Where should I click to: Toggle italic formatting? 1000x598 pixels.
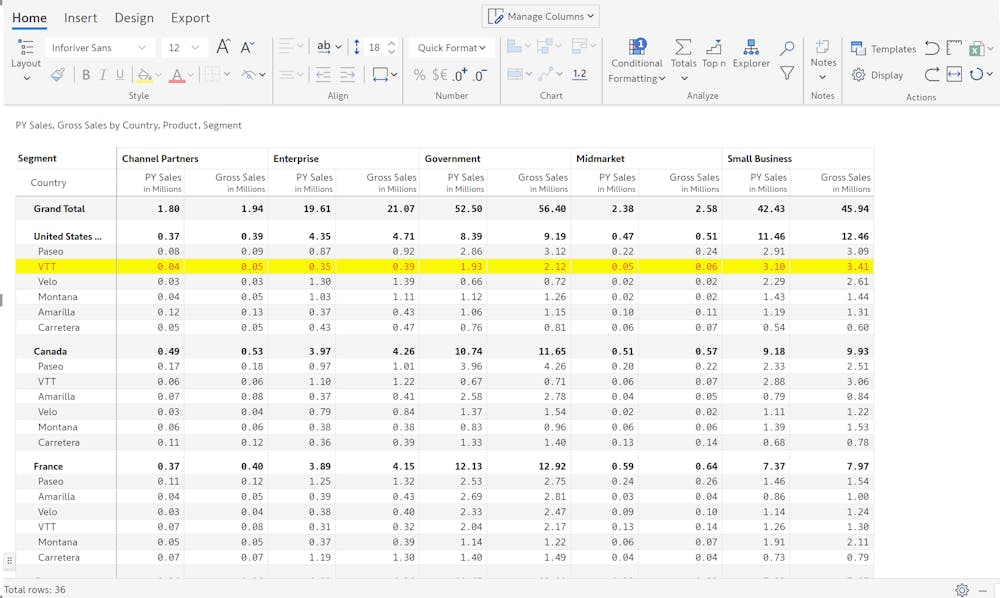point(103,75)
